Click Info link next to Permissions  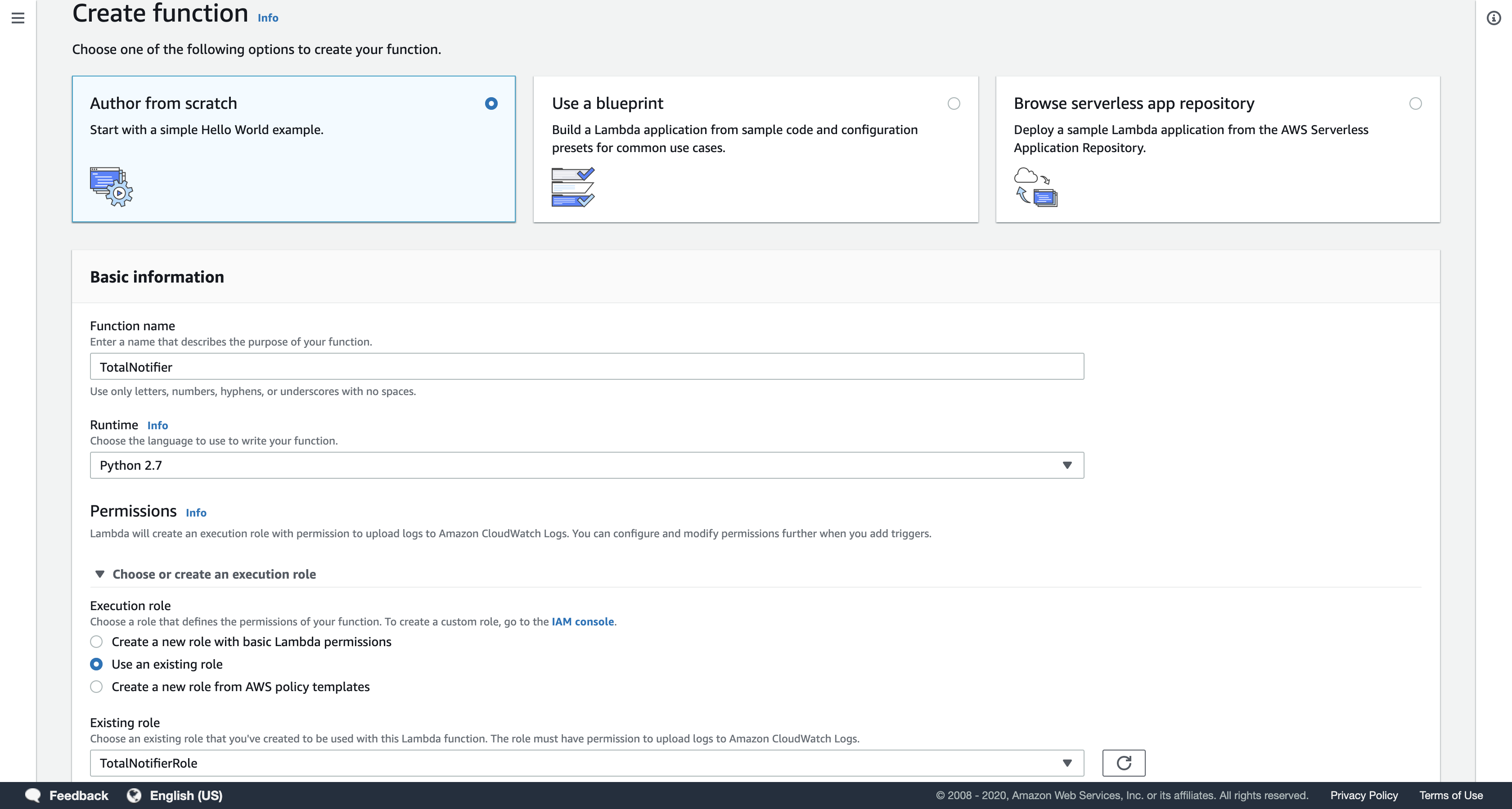tap(195, 512)
